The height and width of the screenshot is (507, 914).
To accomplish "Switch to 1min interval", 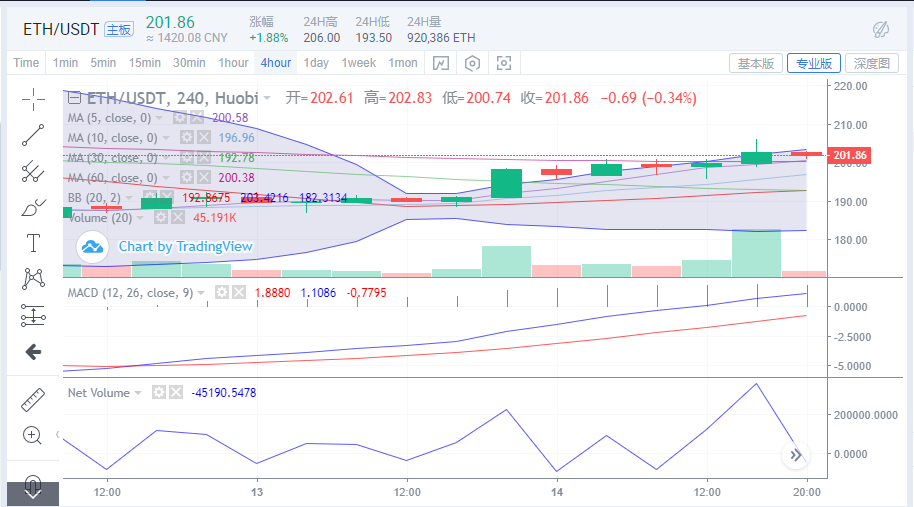I will pos(65,63).
